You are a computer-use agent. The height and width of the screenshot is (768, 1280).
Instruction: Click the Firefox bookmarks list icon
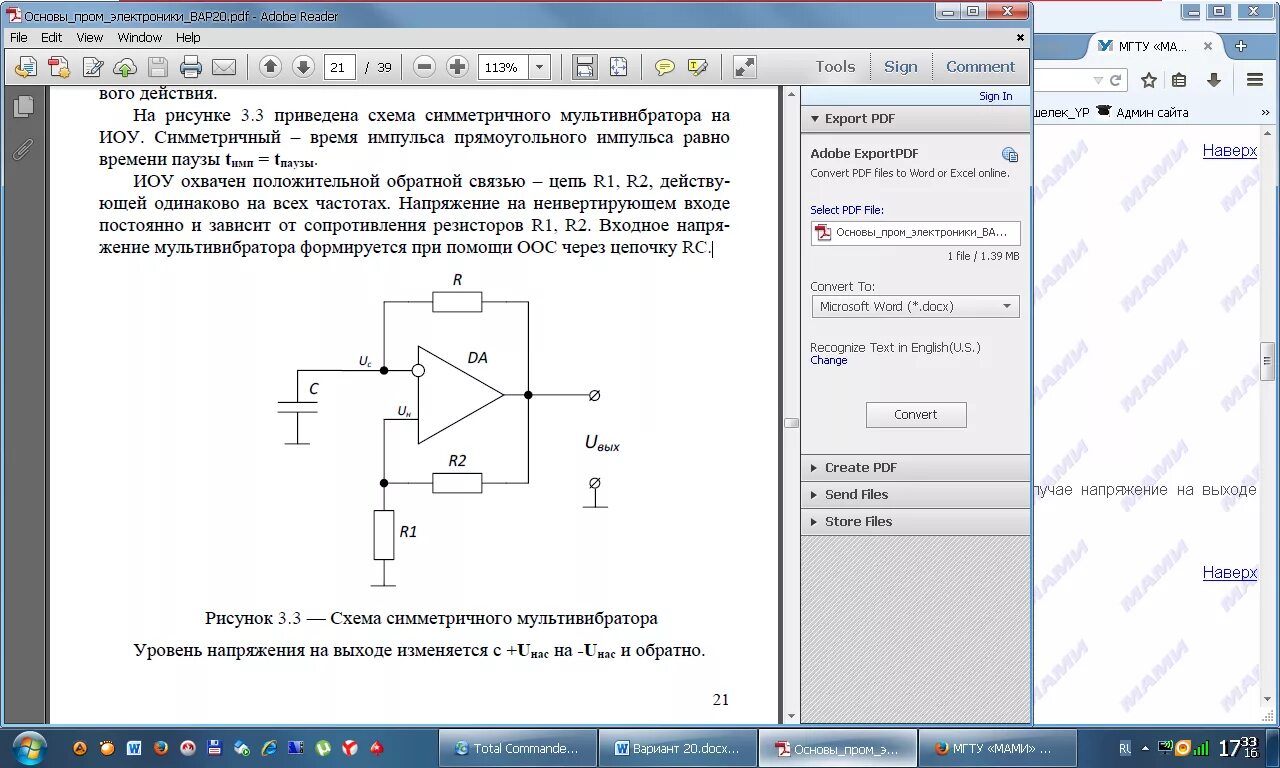1180,80
